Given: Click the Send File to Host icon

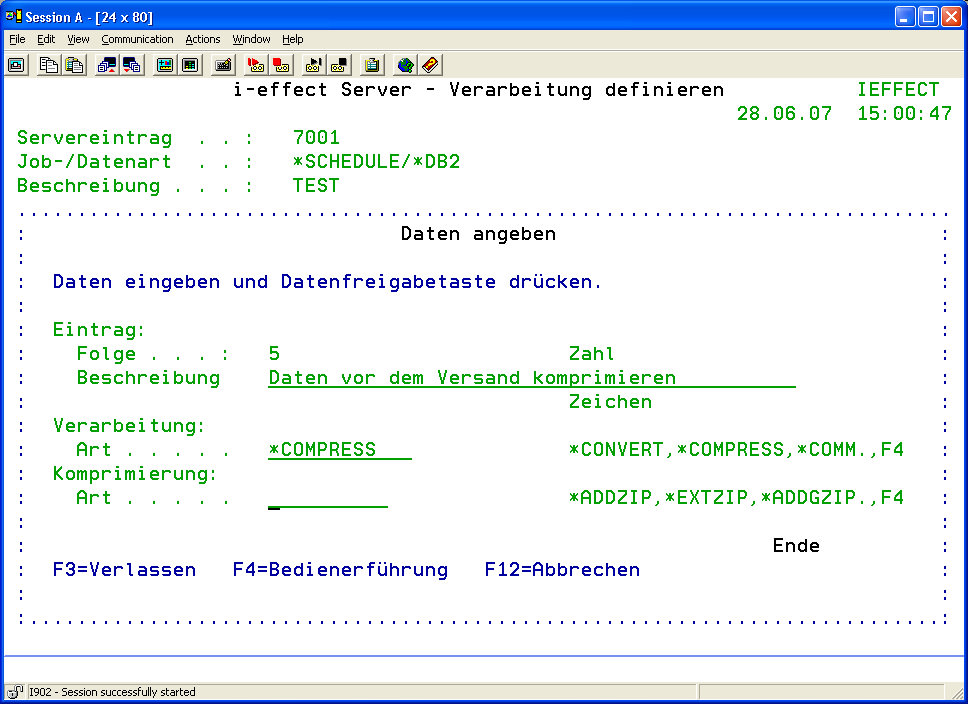Looking at the screenshot, I should point(106,65).
